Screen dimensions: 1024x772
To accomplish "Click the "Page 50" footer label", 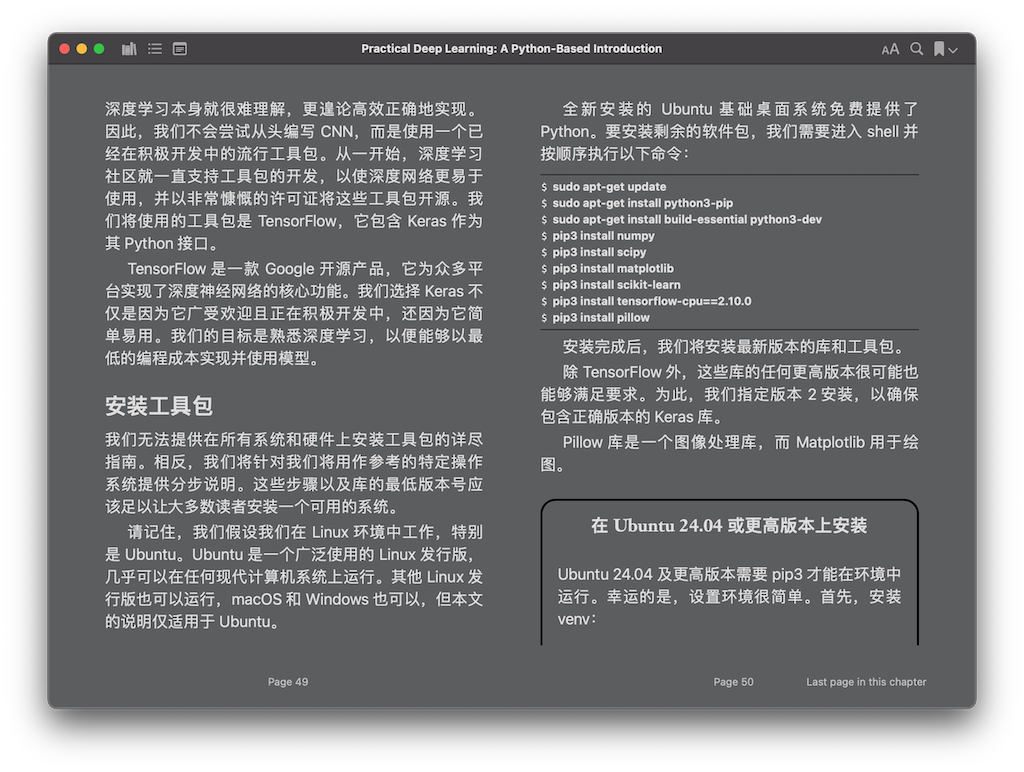I will coord(733,681).
